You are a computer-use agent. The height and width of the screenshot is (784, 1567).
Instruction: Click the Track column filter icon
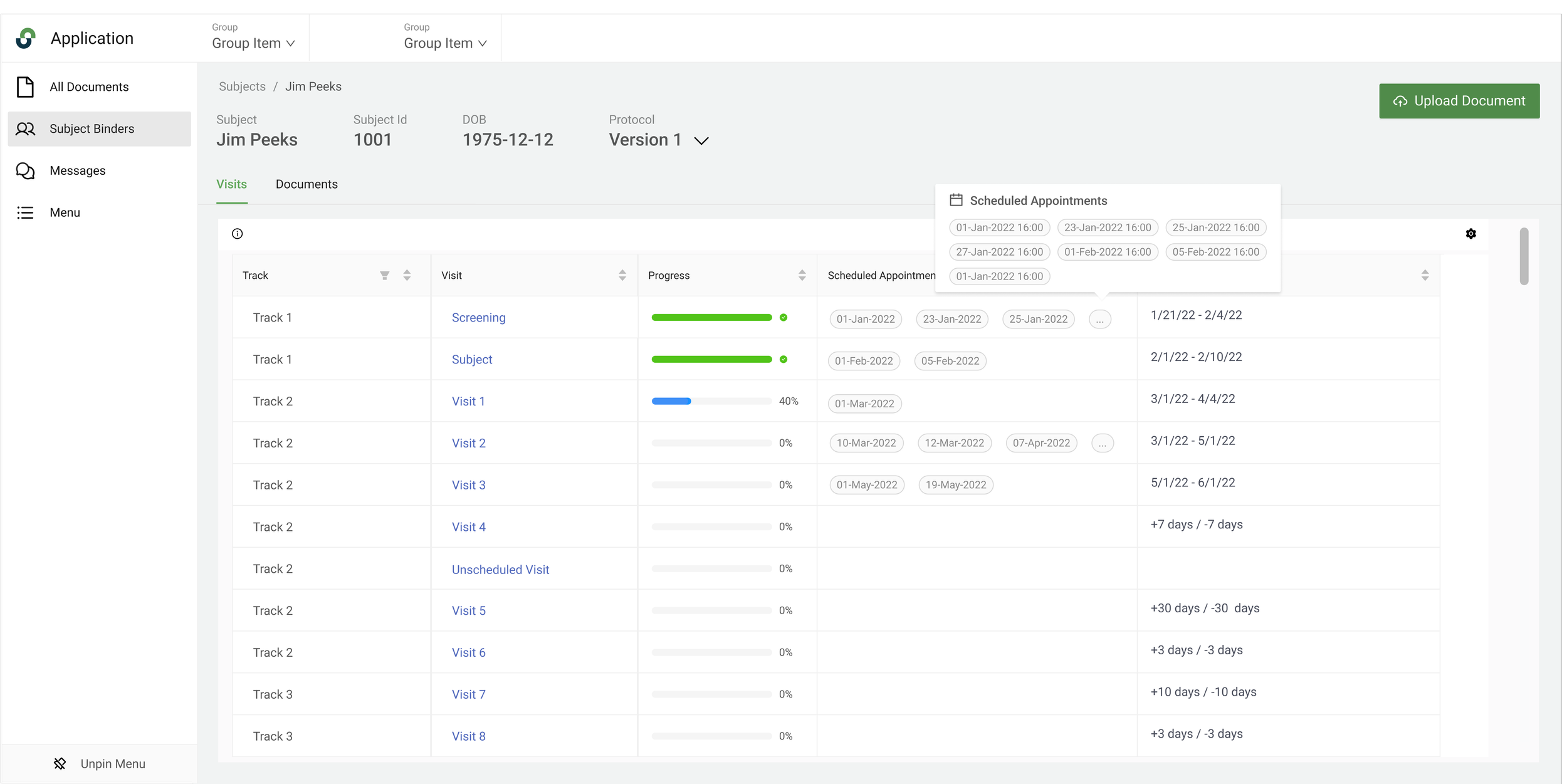tap(384, 275)
